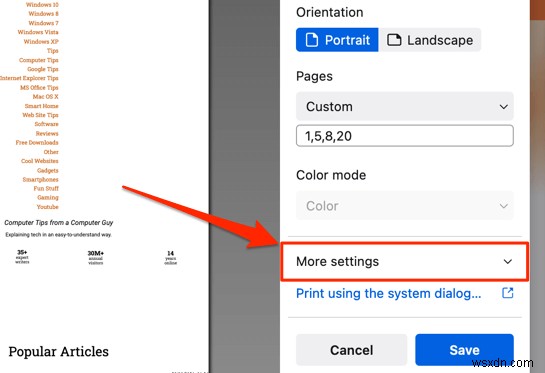Click the custom page range field
Image resolution: width=545 pixels, height=373 pixels.
[x=405, y=136]
